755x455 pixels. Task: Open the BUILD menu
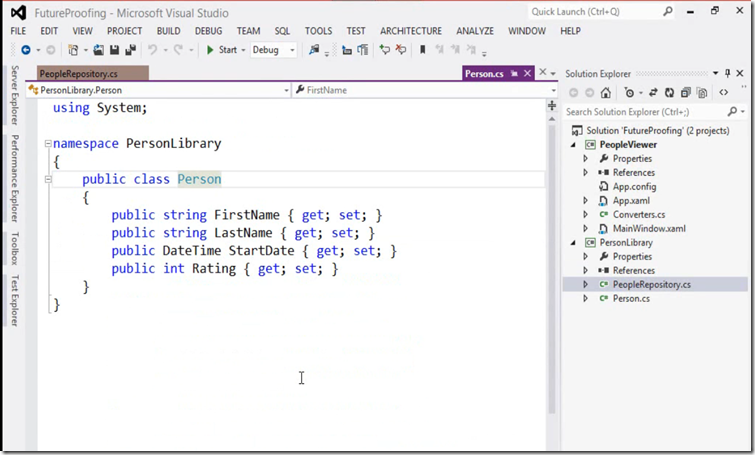point(168,31)
